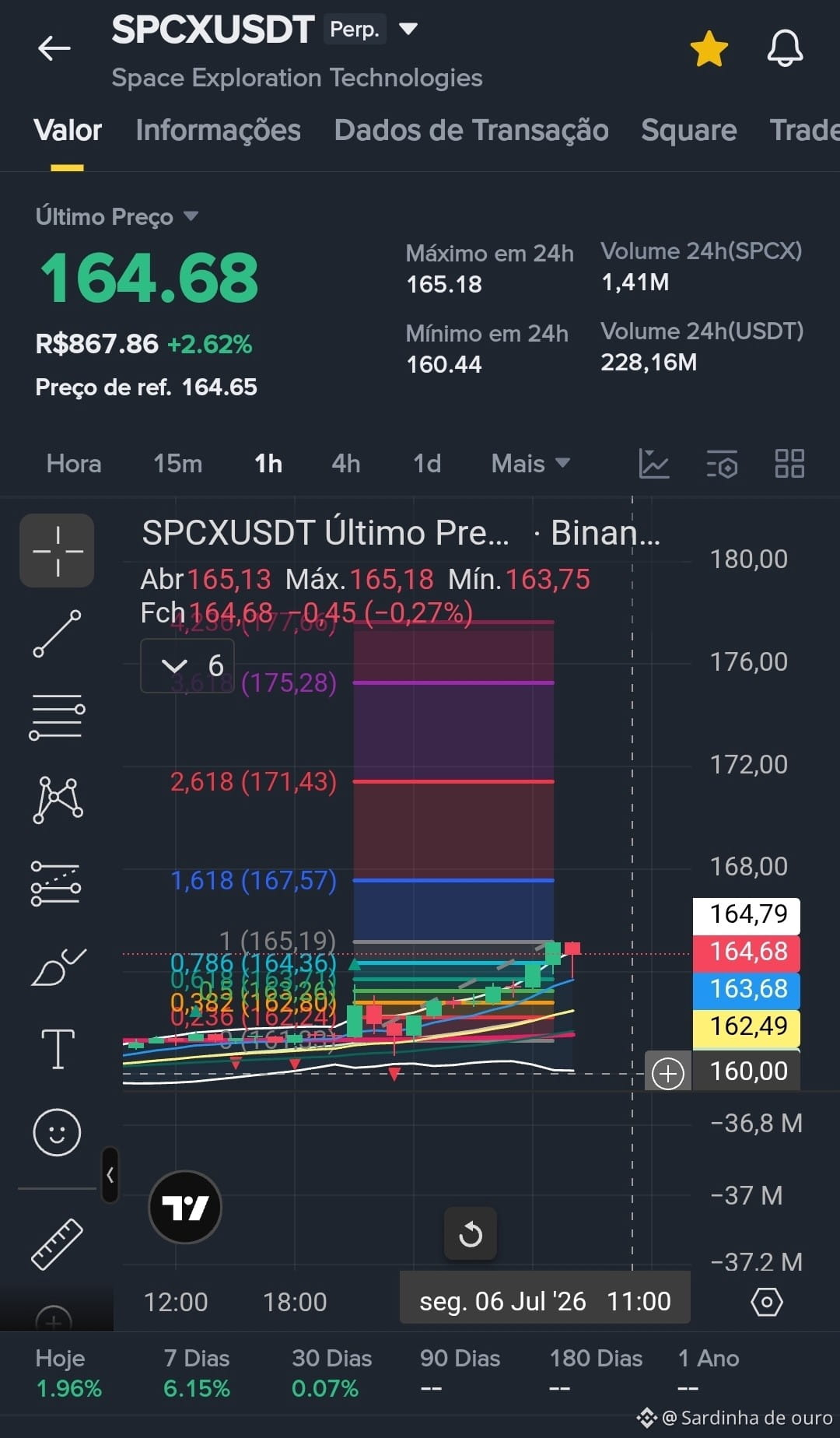
Task: Select the 15m timeframe
Action: pos(177,464)
